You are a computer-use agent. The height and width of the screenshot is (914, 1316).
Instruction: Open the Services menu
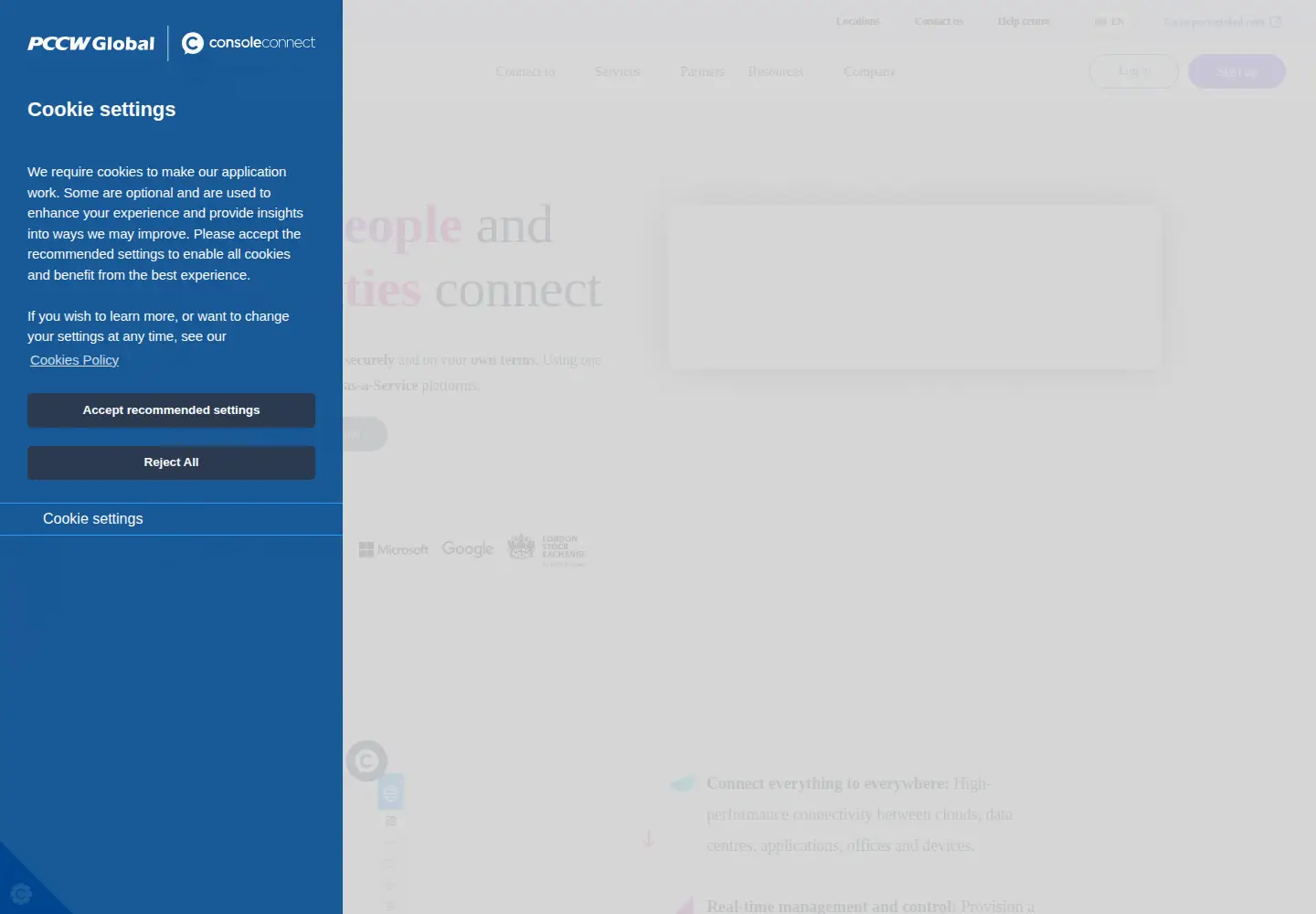click(617, 71)
